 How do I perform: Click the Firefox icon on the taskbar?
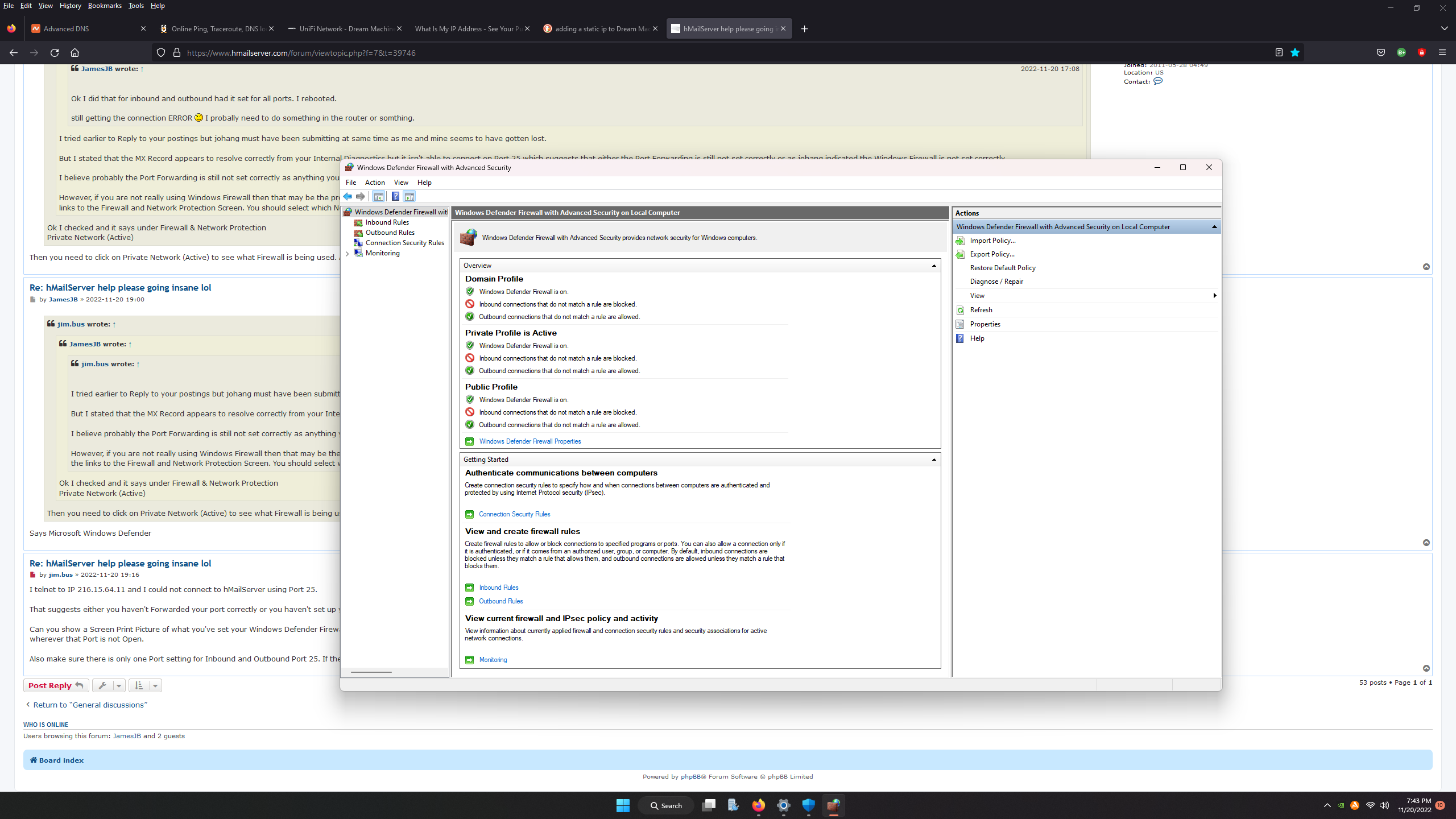pos(759,805)
